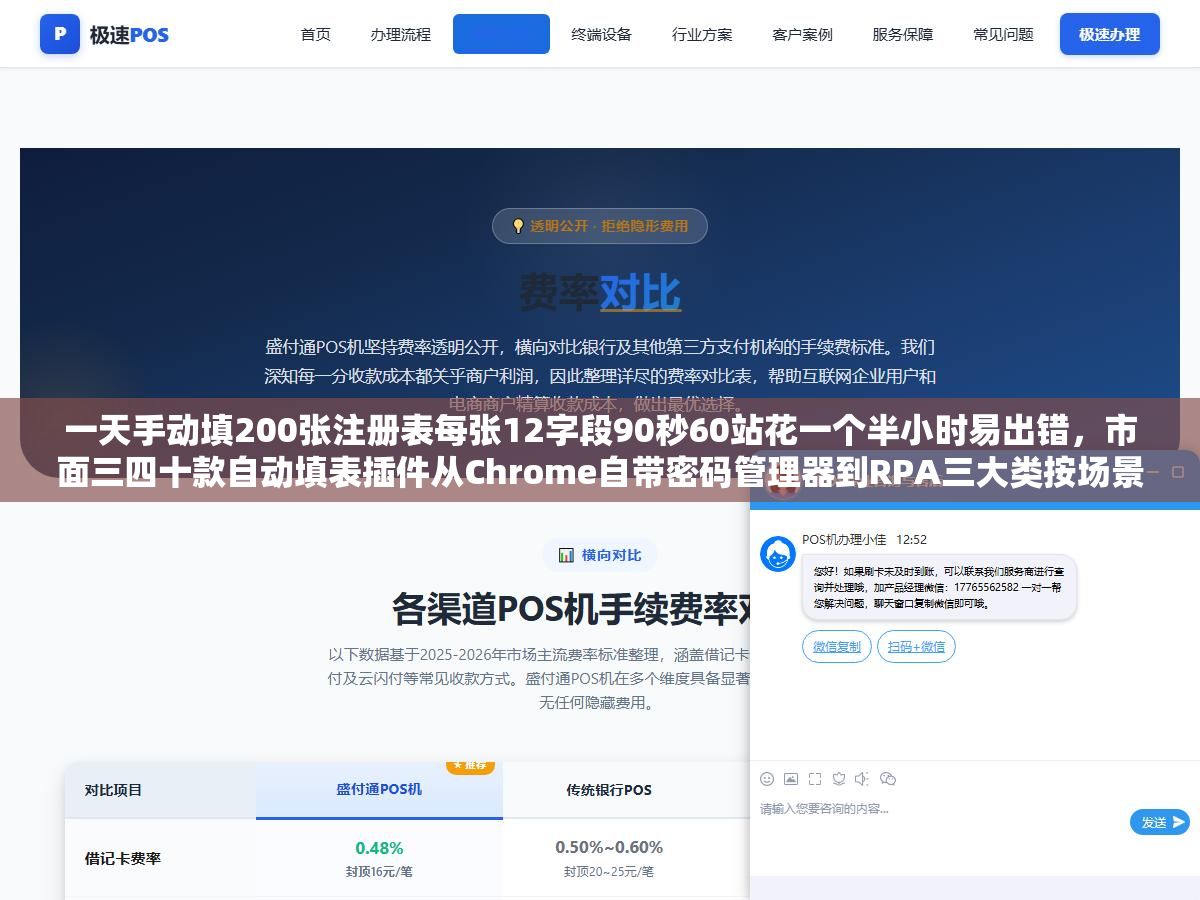
Task: Open the emoji picker in chat toolbar
Action: [767, 779]
